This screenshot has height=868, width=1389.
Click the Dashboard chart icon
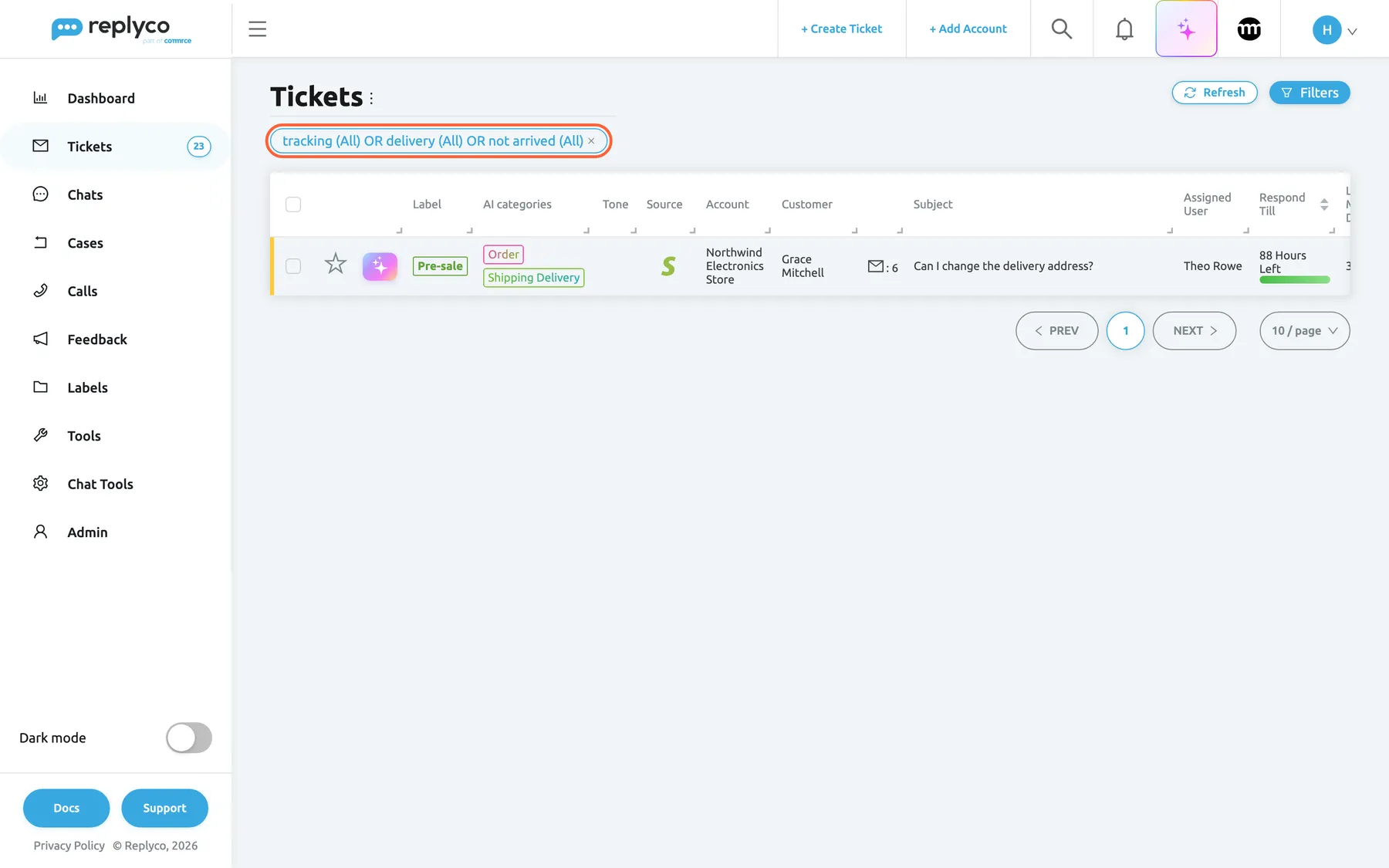(x=41, y=97)
